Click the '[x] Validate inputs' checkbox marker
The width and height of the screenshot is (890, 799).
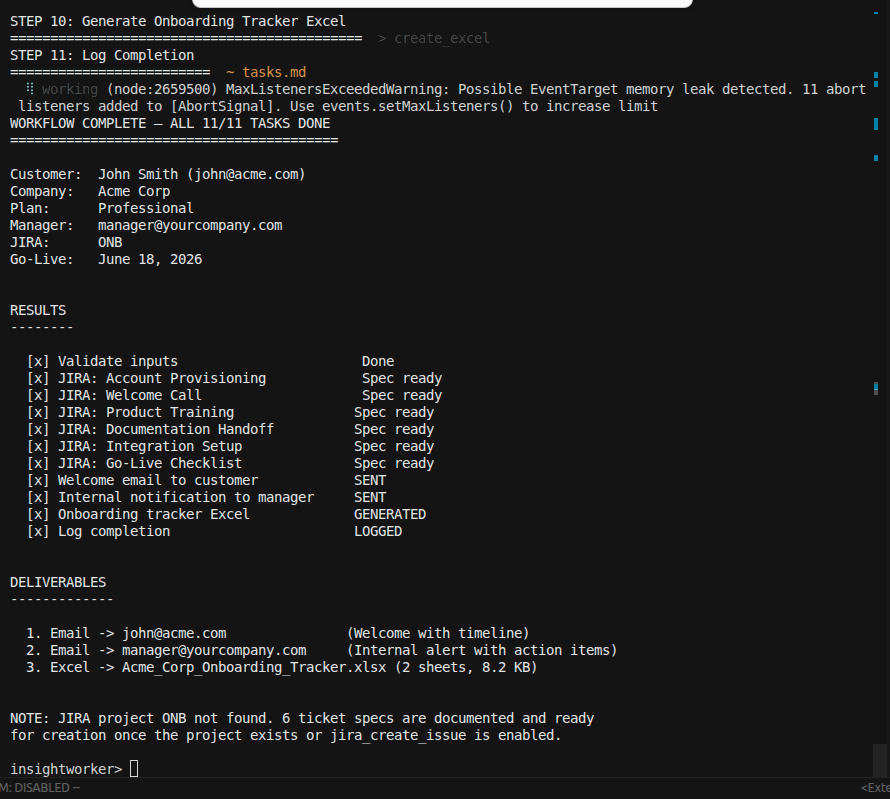point(38,361)
